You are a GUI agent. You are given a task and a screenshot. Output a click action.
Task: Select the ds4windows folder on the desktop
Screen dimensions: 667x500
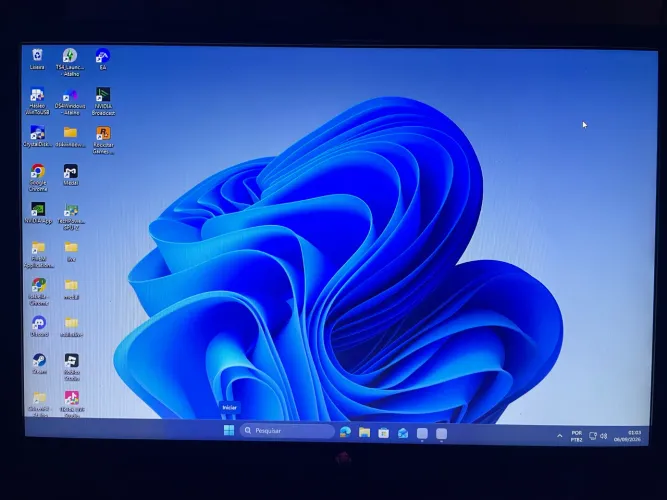(x=71, y=137)
